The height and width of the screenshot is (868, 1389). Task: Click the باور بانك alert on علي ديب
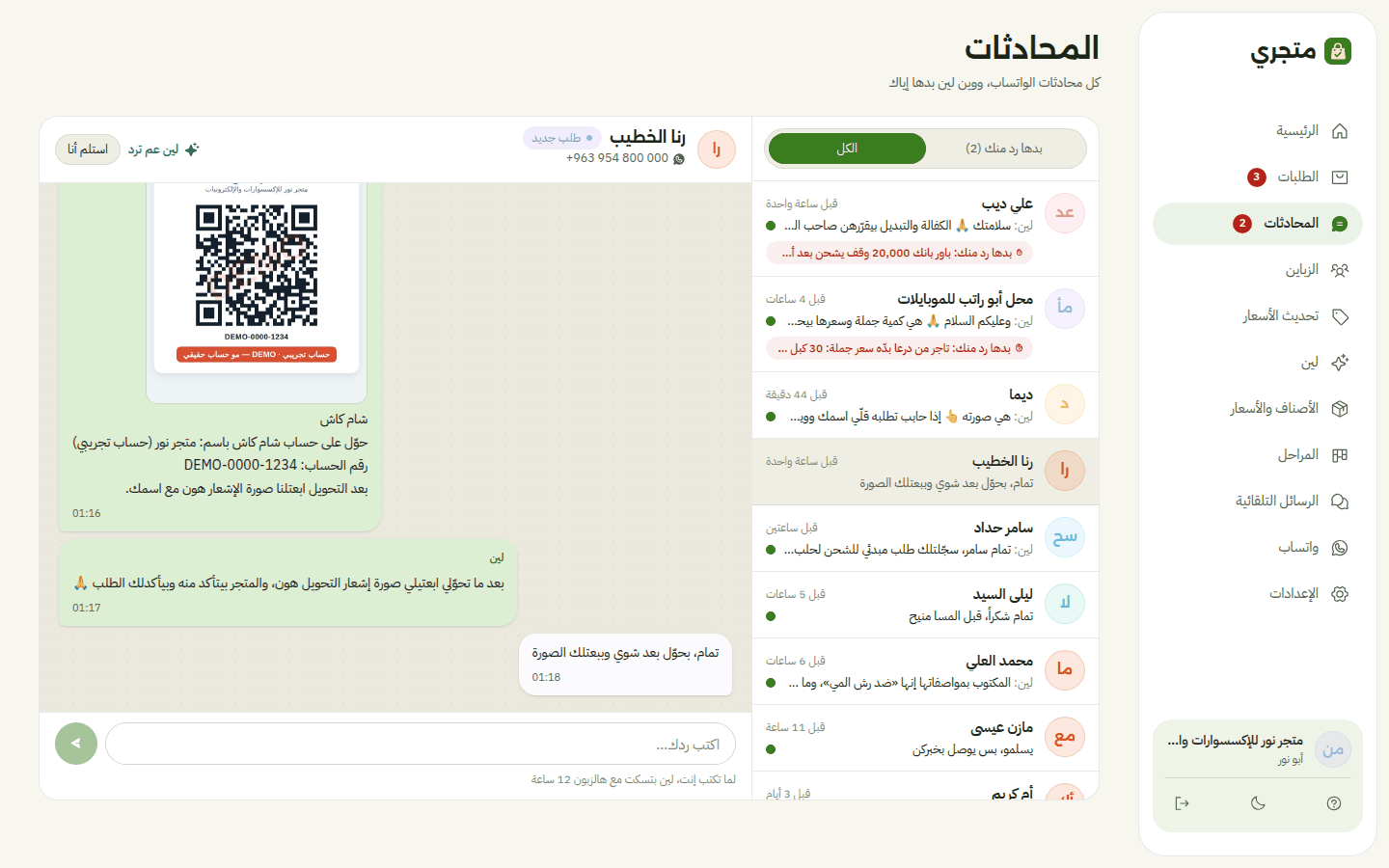tap(900, 253)
